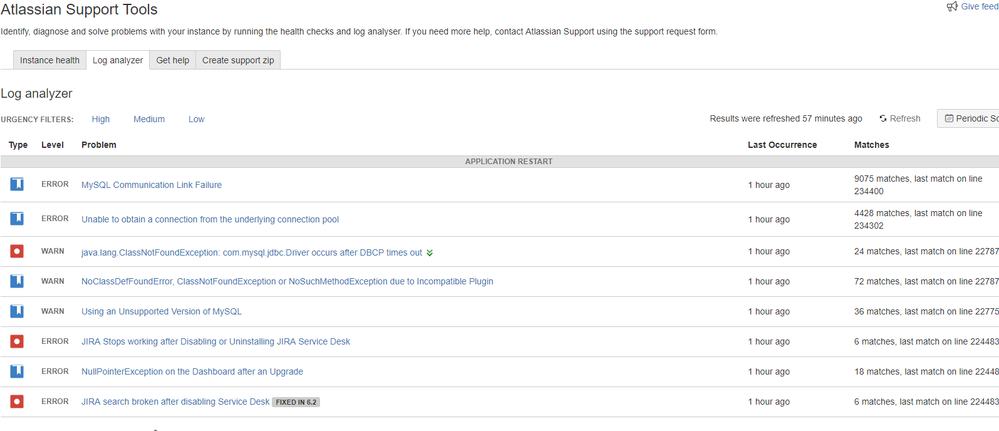Click the Level column header
This screenshot has height=431, width=999.
point(52,145)
